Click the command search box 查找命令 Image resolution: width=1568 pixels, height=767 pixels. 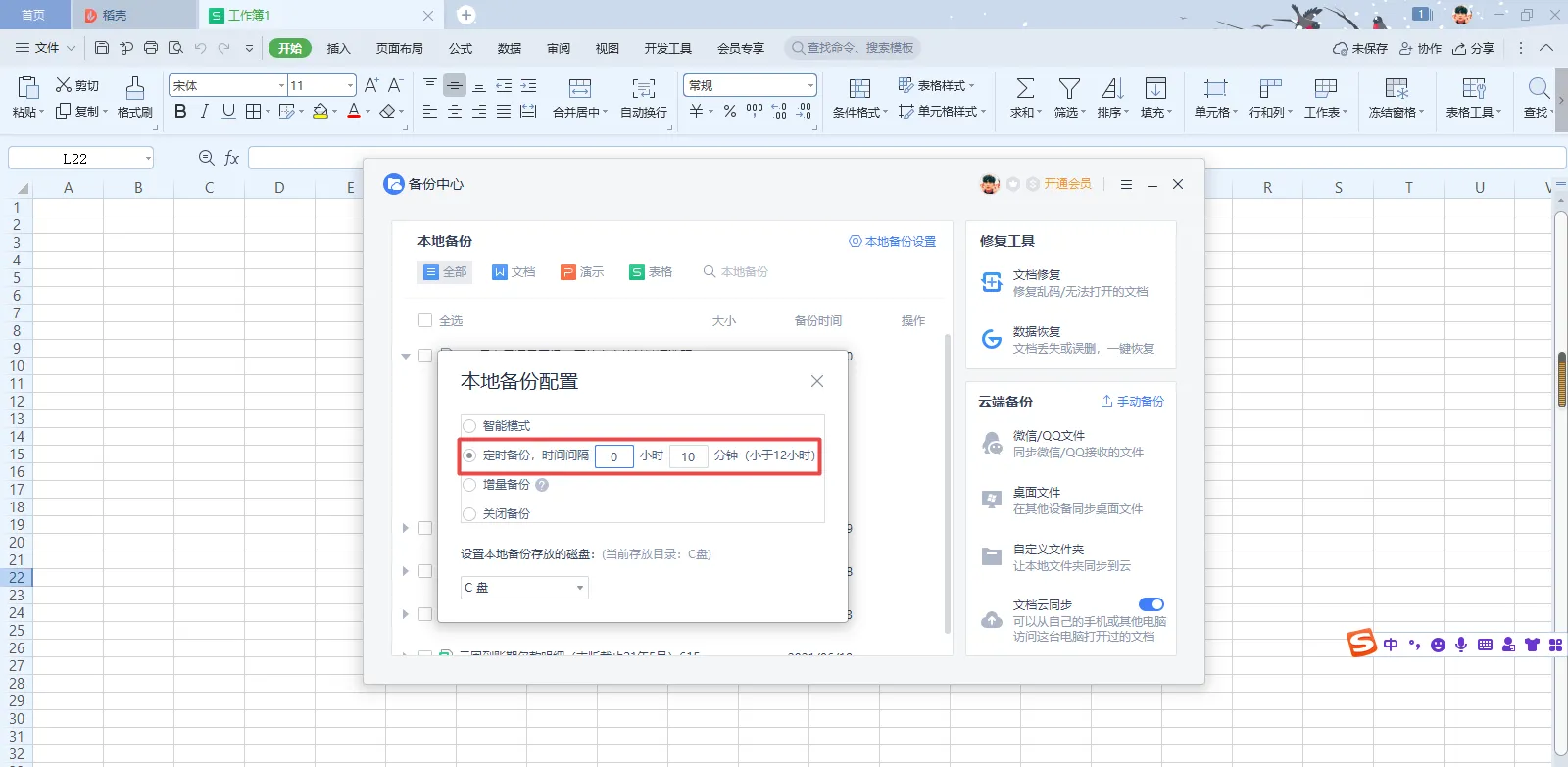point(853,48)
